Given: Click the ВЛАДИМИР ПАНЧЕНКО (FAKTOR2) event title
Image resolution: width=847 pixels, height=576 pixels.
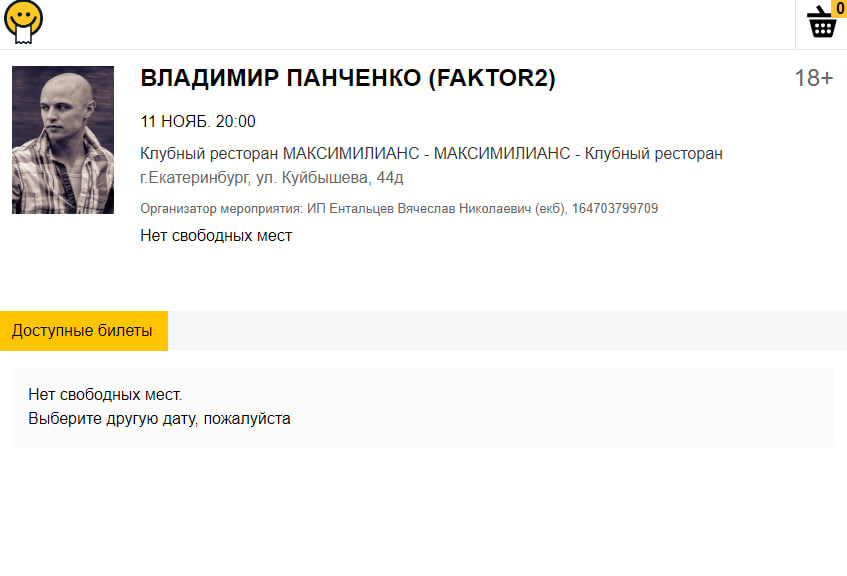Looking at the screenshot, I should 347,78.
